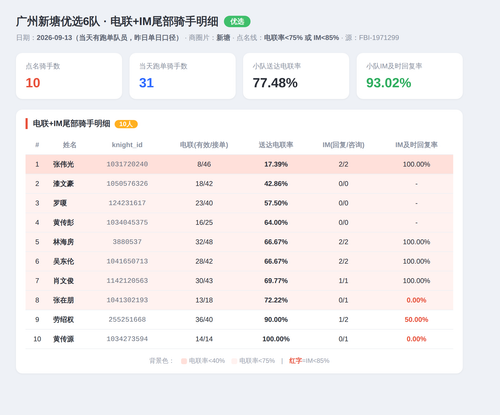Click the IM及时回复率 column header

(x=416, y=145)
